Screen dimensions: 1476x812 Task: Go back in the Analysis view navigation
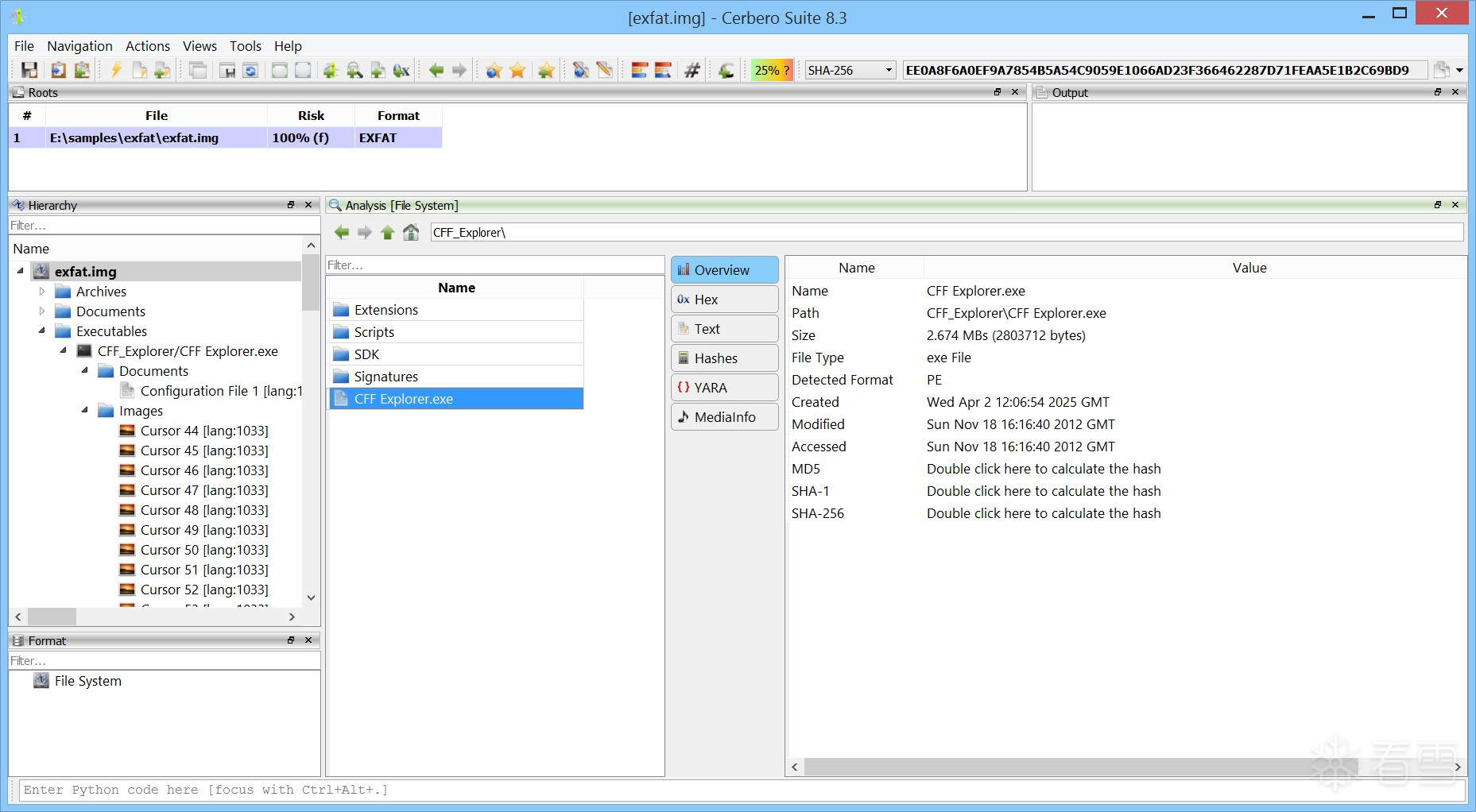point(342,232)
